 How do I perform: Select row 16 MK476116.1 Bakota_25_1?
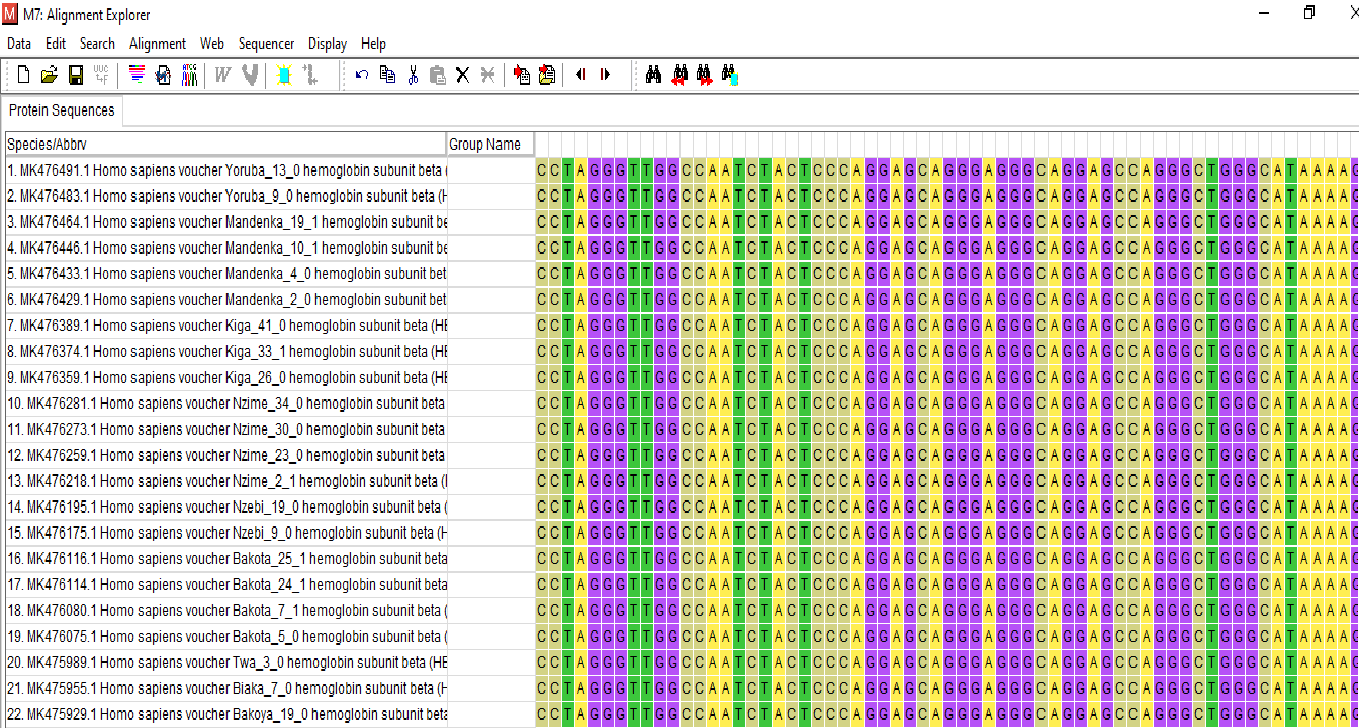[x=226, y=559]
